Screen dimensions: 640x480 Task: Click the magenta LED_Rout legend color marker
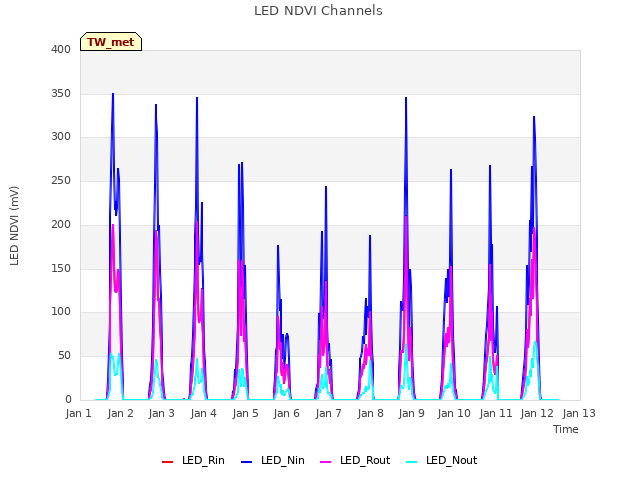[326, 462]
